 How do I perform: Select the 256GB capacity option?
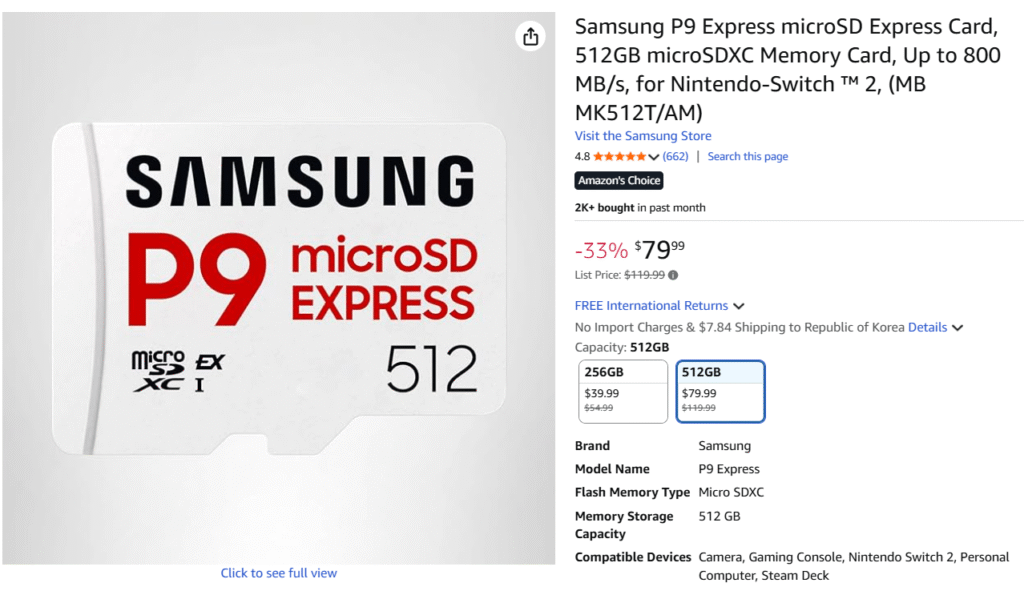point(623,391)
